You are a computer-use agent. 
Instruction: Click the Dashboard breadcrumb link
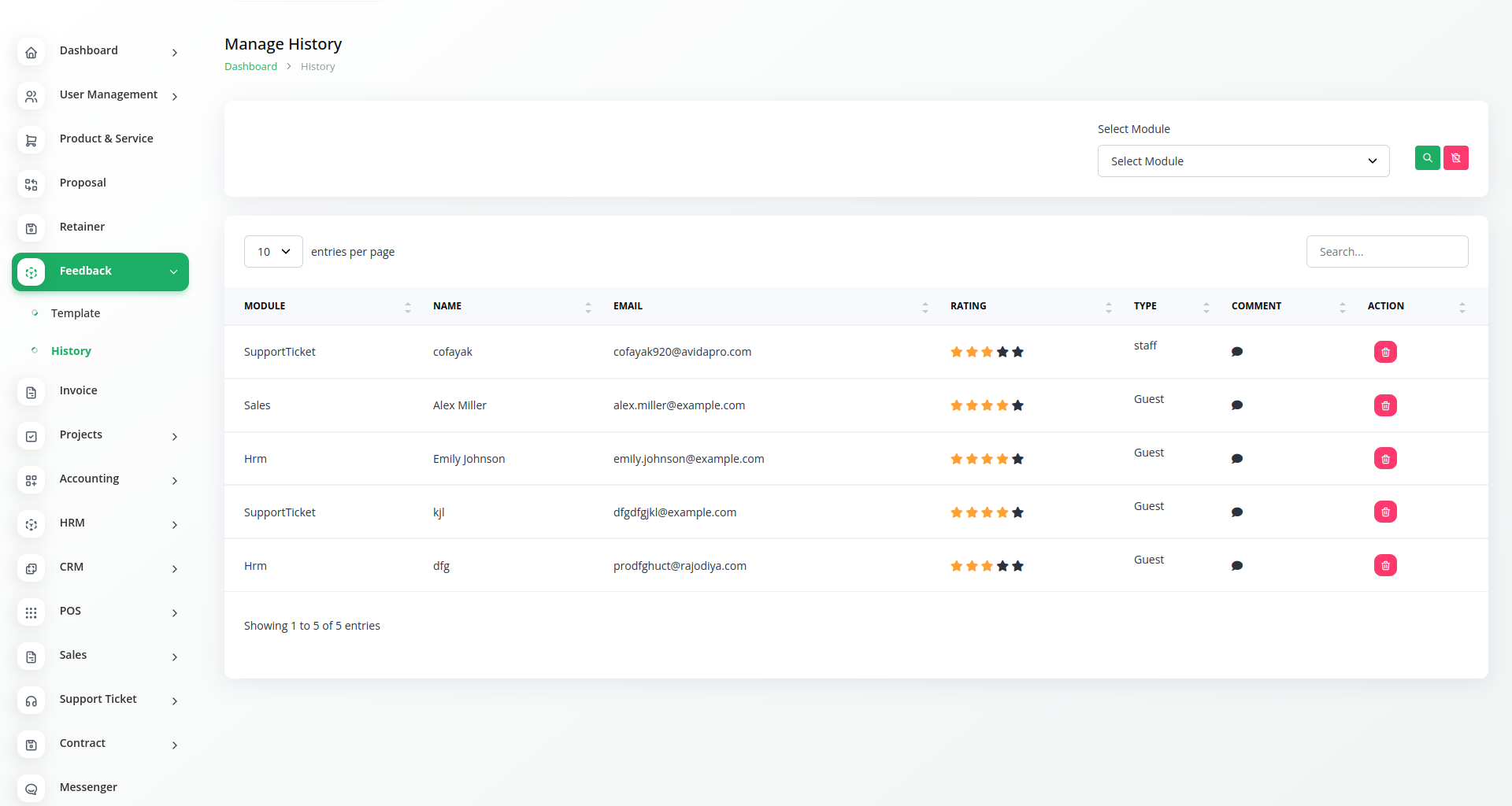[250, 67]
